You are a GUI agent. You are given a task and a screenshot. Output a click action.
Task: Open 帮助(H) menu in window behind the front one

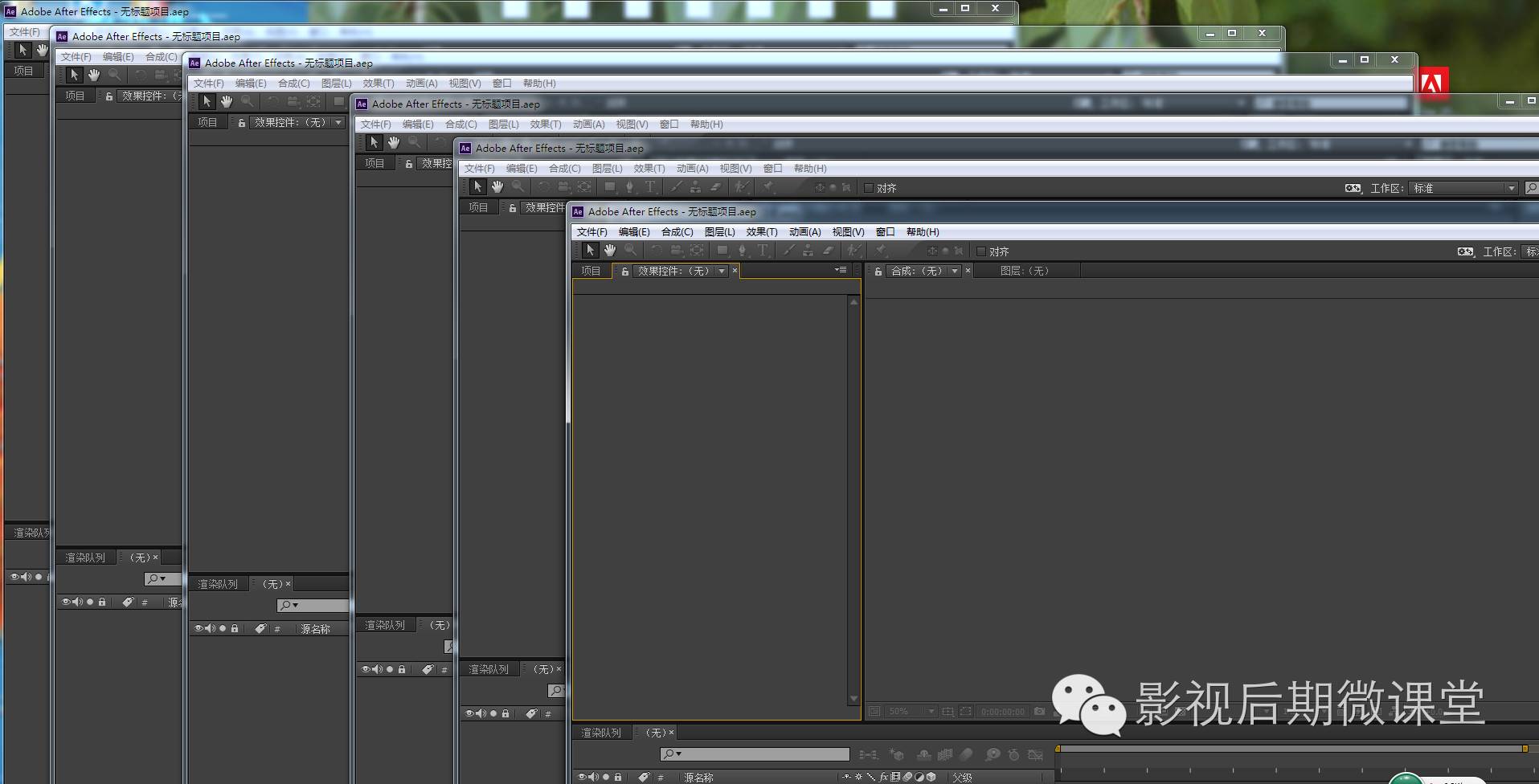pyautogui.click(x=810, y=169)
